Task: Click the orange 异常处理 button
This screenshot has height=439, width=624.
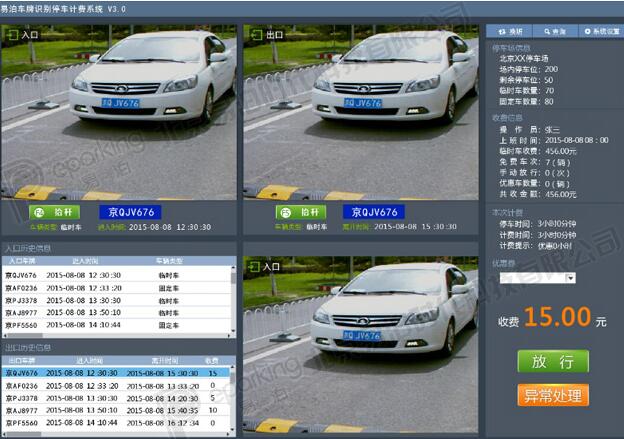Action: (x=553, y=396)
